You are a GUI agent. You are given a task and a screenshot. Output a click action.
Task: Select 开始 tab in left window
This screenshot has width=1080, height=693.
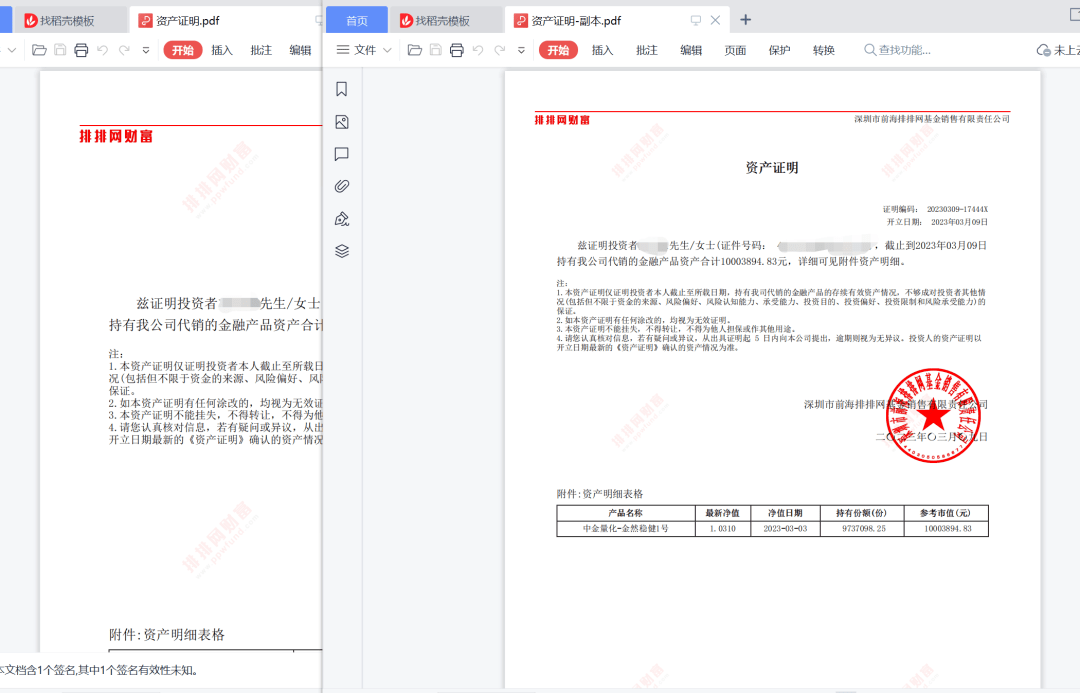pyautogui.click(x=183, y=50)
